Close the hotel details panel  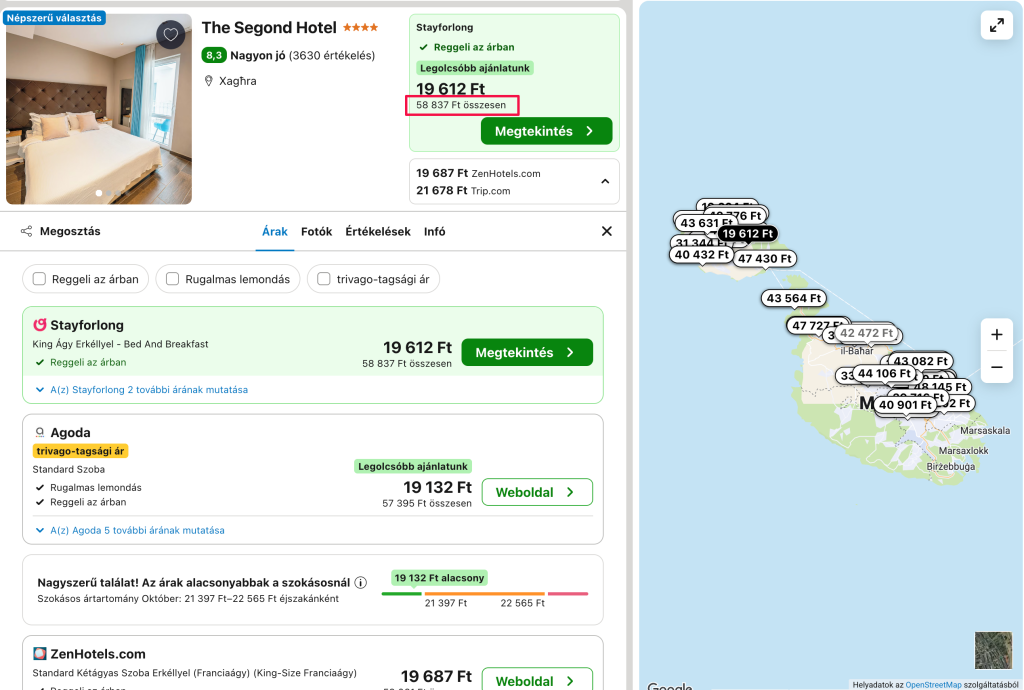point(607,231)
